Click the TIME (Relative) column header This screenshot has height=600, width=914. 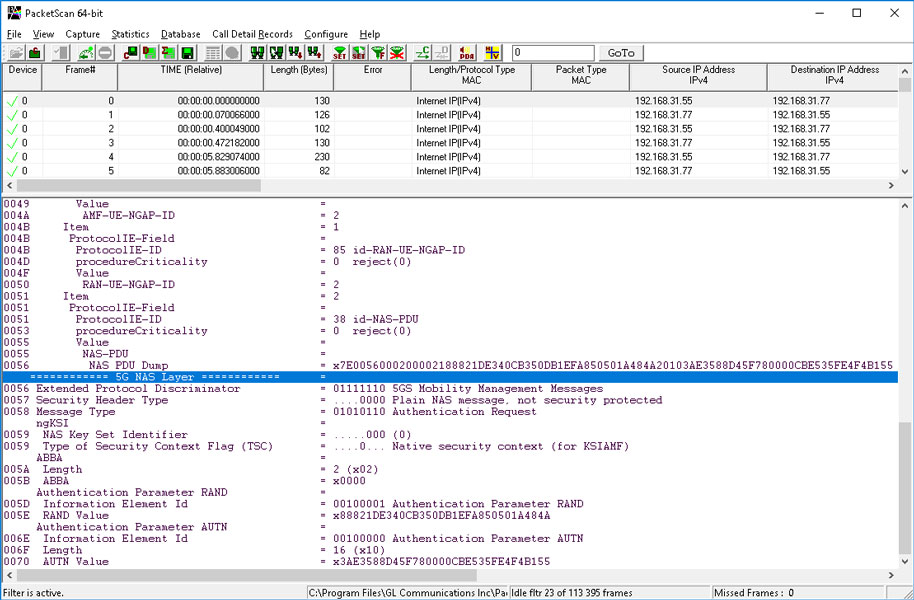click(x=191, y=77)
